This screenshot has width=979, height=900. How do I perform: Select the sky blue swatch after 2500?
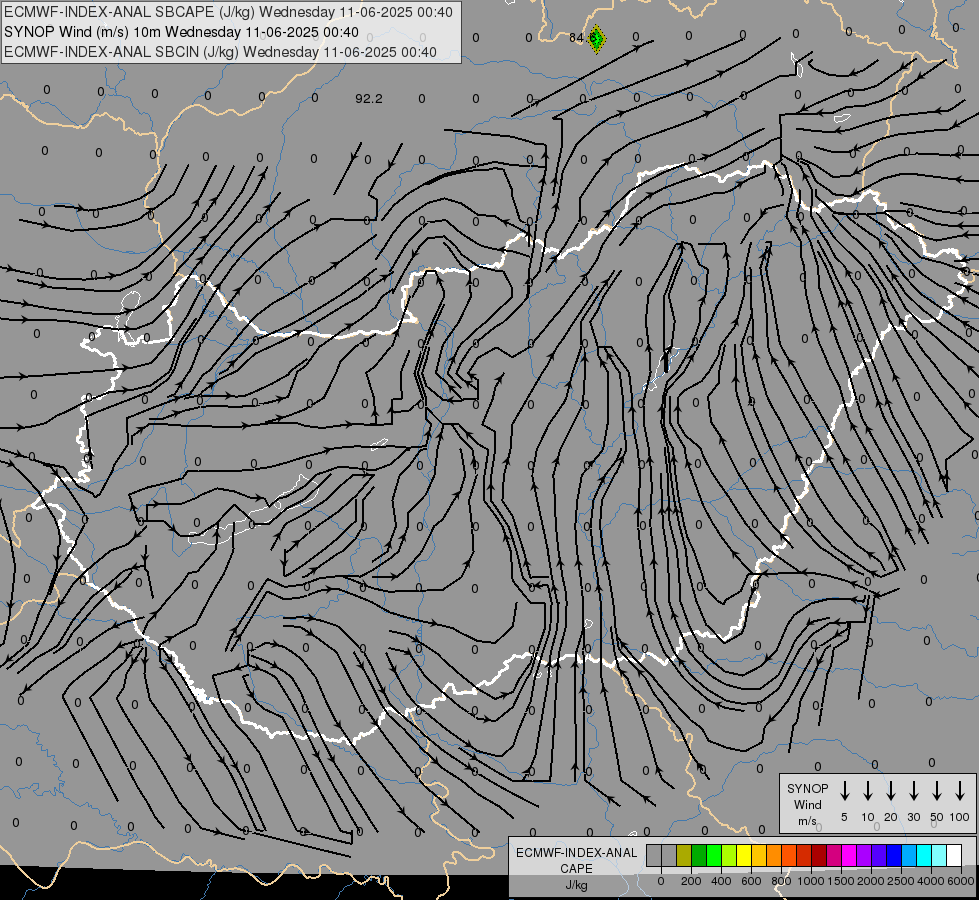click(909, 855)
